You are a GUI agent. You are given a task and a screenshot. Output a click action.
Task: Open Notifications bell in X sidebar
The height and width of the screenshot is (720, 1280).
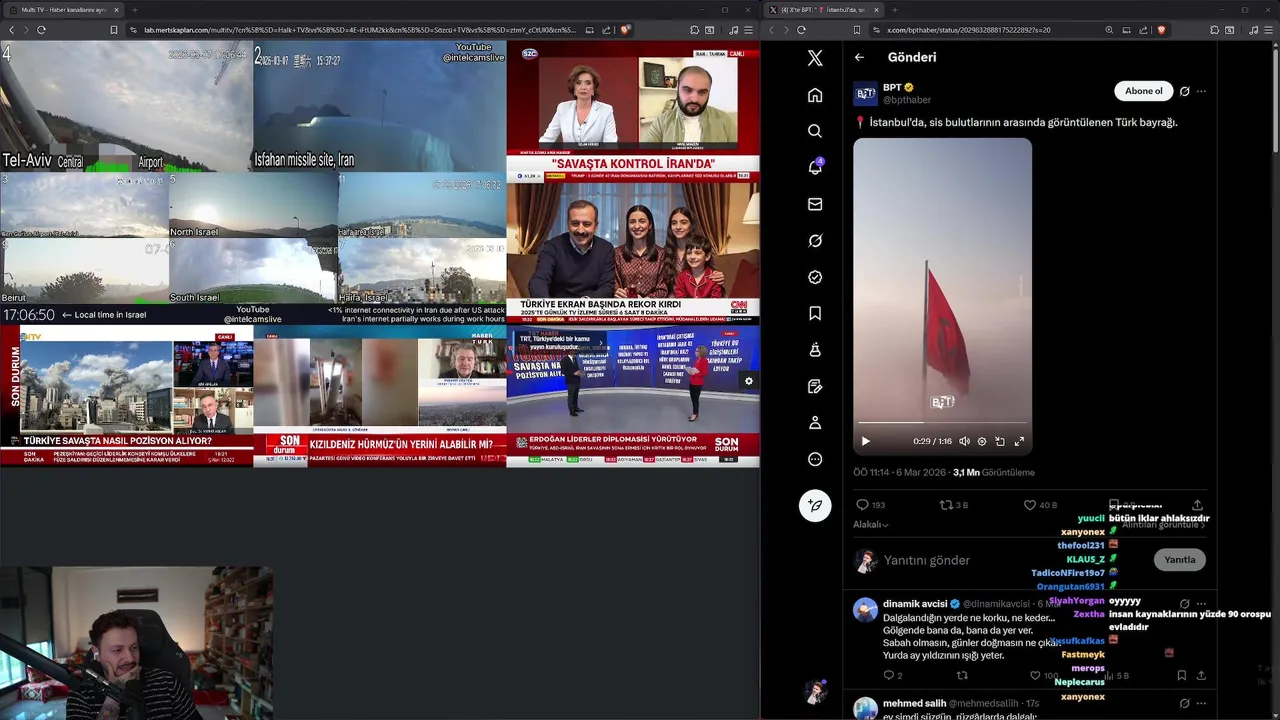point(815,167)
